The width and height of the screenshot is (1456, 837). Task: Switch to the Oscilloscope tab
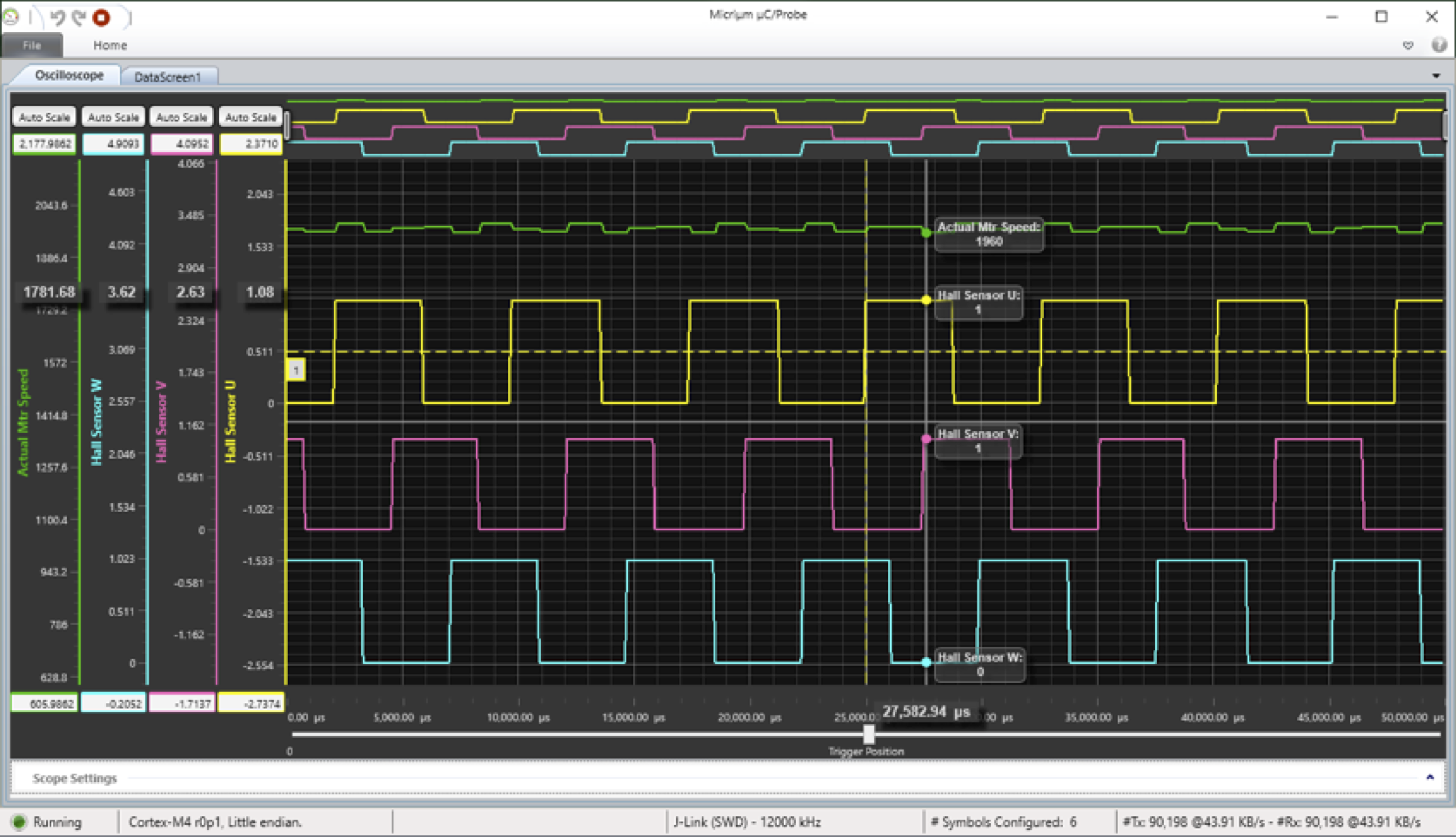point(69,75)
